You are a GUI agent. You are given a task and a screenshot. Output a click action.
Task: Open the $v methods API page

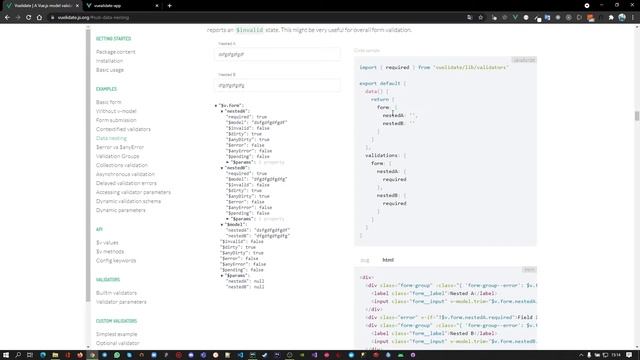(110, 251)
